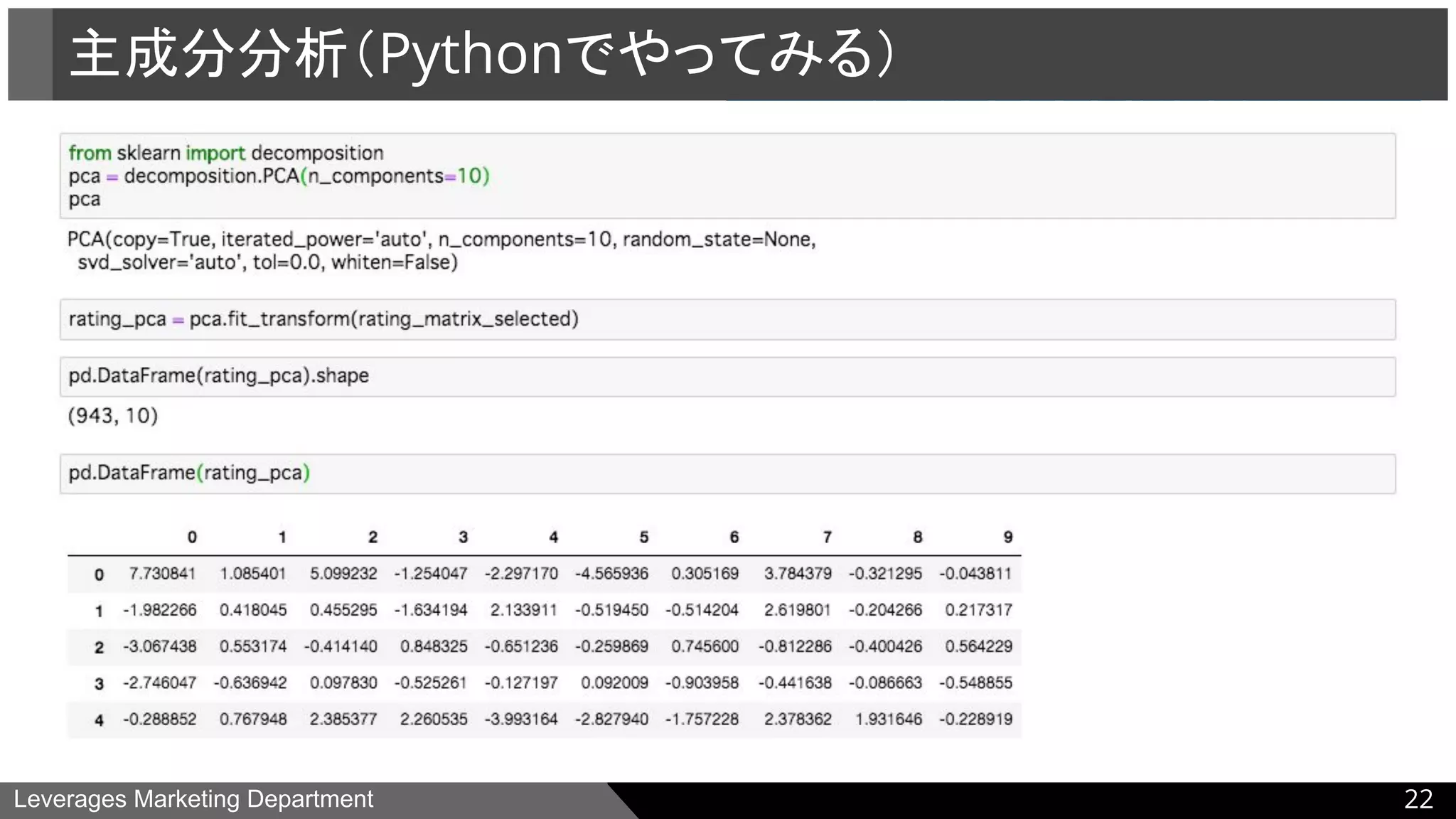Select cell value -4.565936
The image size is (1456, 819).
[611, 574]
